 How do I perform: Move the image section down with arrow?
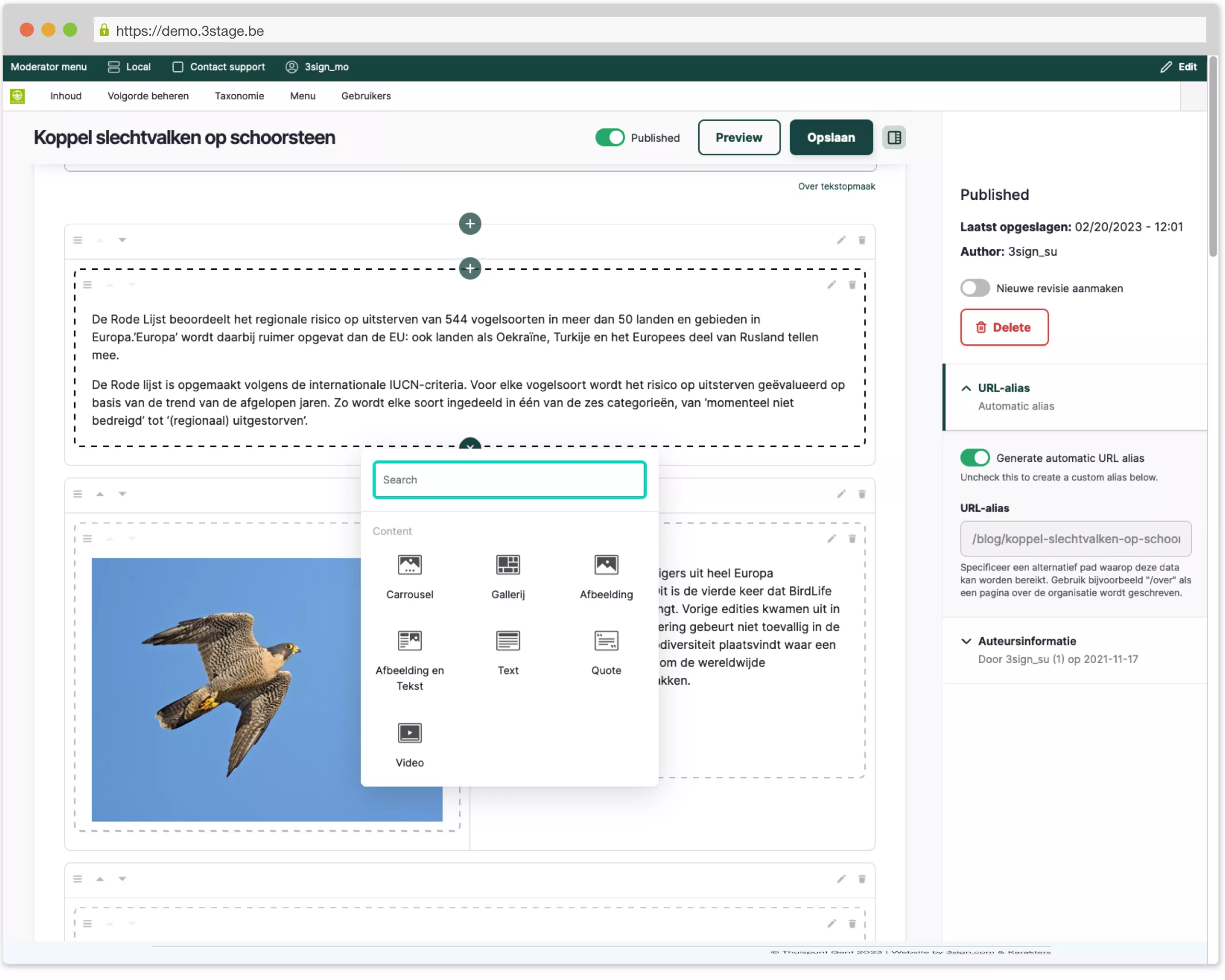[x=122, y=494]
